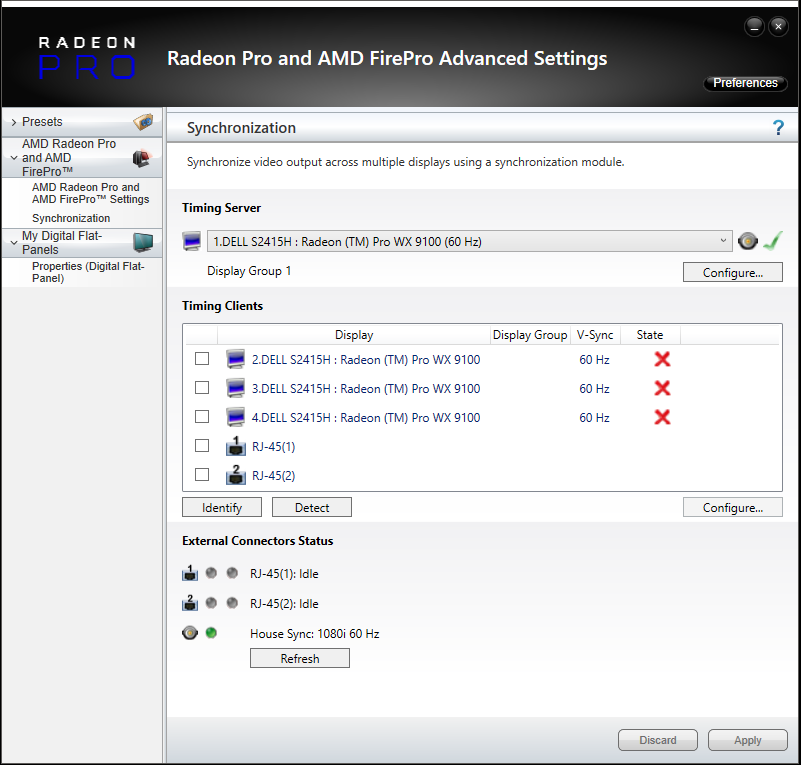Click the V-Sync column header
Viewport: 801px width, 765px height.
pos(594,335)
